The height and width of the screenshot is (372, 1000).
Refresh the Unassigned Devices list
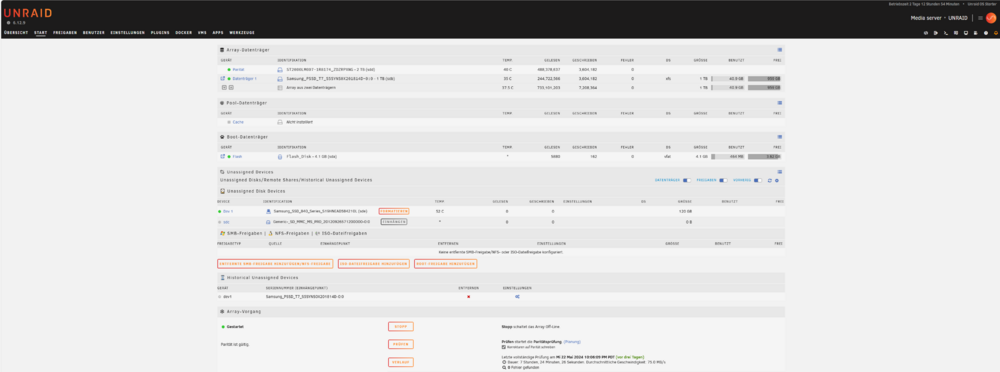(x=770, y=181)
